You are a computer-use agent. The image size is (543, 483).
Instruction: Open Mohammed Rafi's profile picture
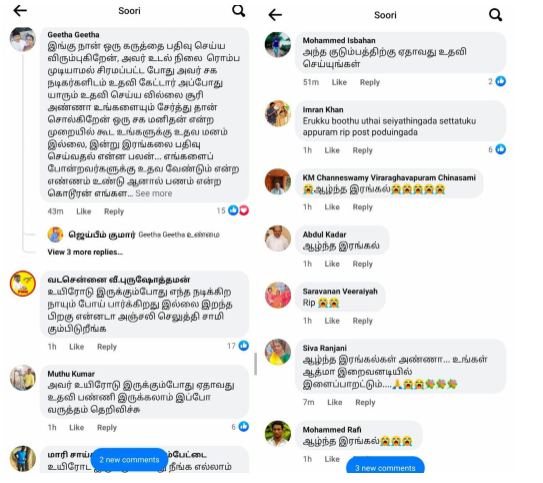pyautogui.click(x=278, y=433)
